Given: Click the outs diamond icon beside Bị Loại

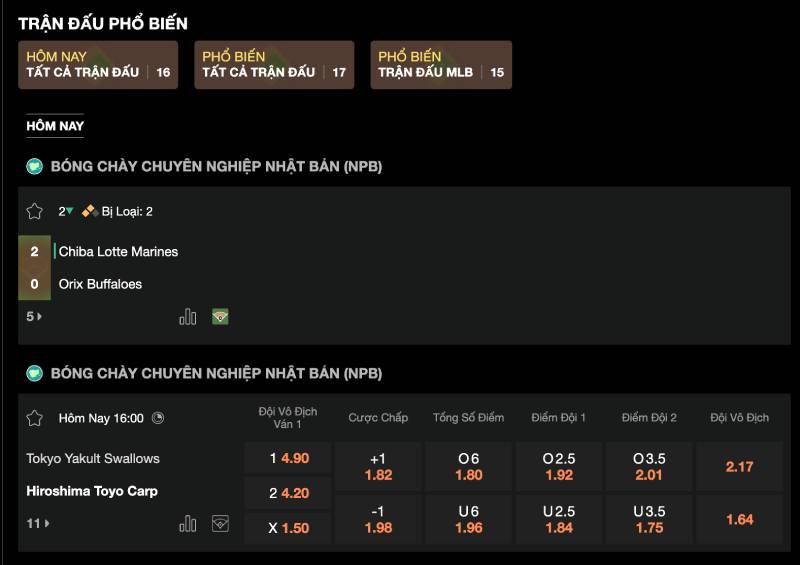Looking at the screenshot, I should (x=89, y=211).
